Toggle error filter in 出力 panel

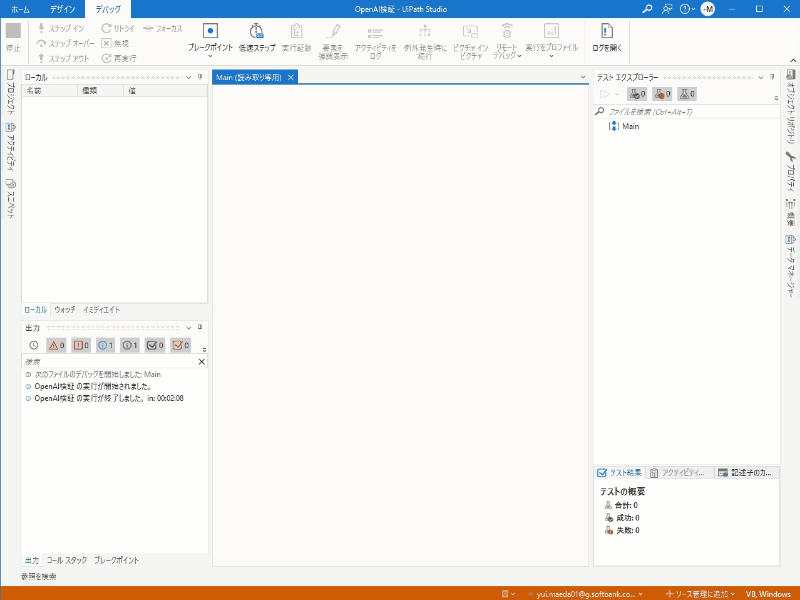click(81, 345)
